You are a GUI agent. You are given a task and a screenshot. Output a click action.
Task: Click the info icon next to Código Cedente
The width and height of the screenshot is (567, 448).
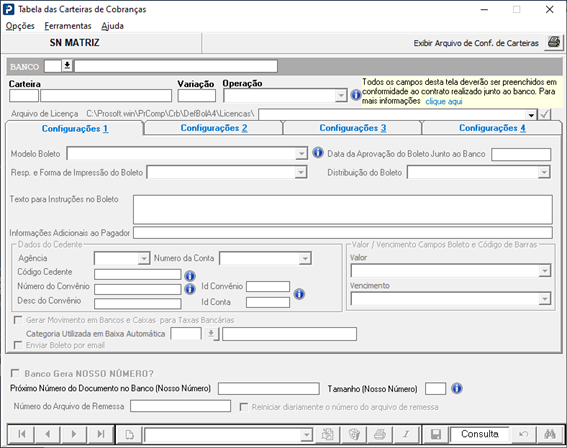click(x=190, y=276)
